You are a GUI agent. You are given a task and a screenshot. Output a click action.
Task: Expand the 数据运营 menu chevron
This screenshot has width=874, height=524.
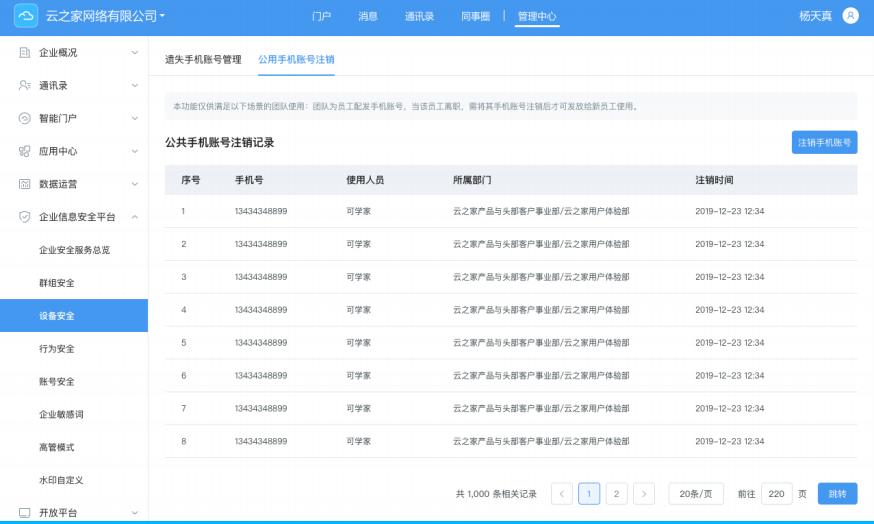click(134, 184)
